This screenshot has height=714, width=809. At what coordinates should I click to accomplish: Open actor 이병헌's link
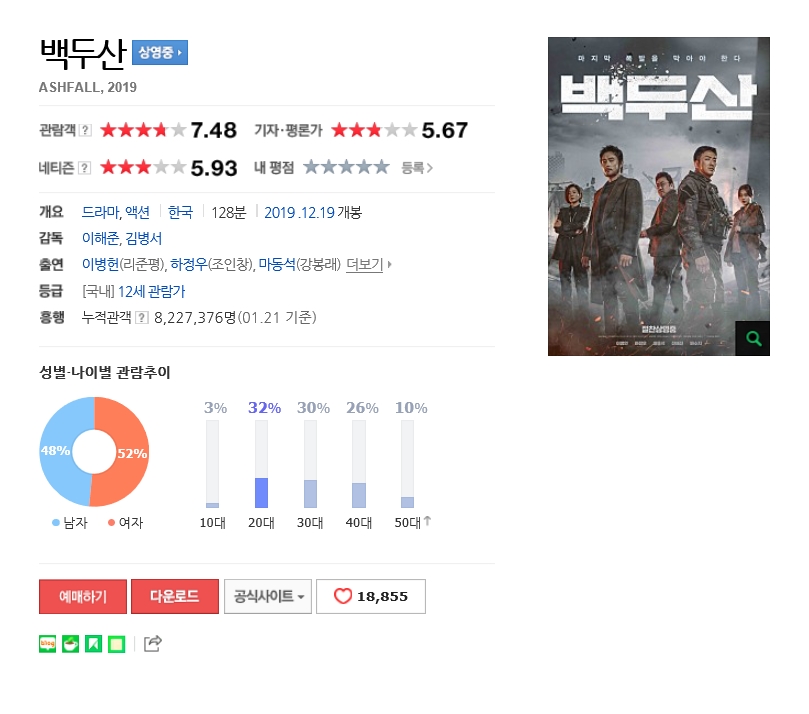click(100, 265)
